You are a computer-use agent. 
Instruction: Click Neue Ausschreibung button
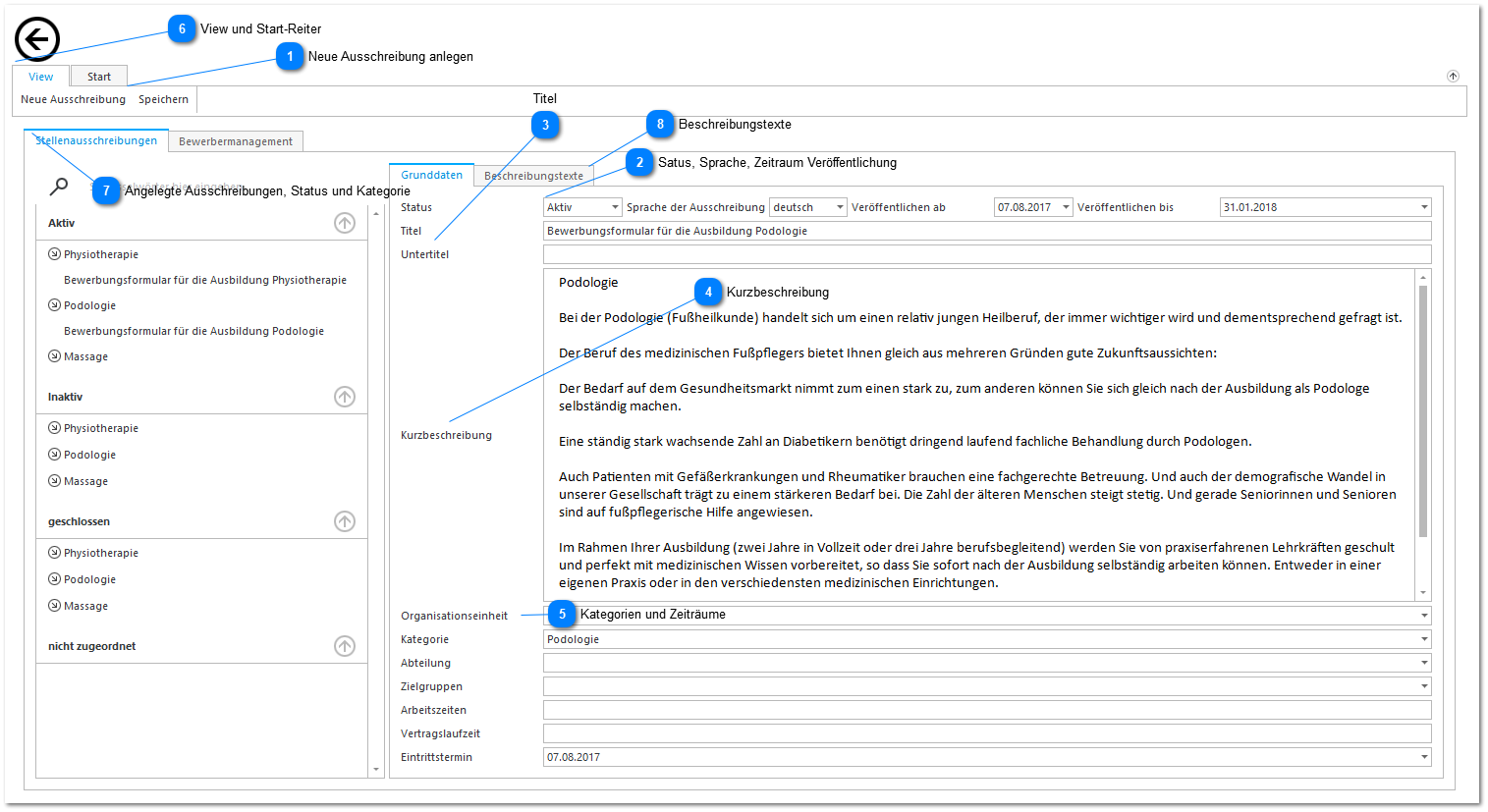point(74,99)
